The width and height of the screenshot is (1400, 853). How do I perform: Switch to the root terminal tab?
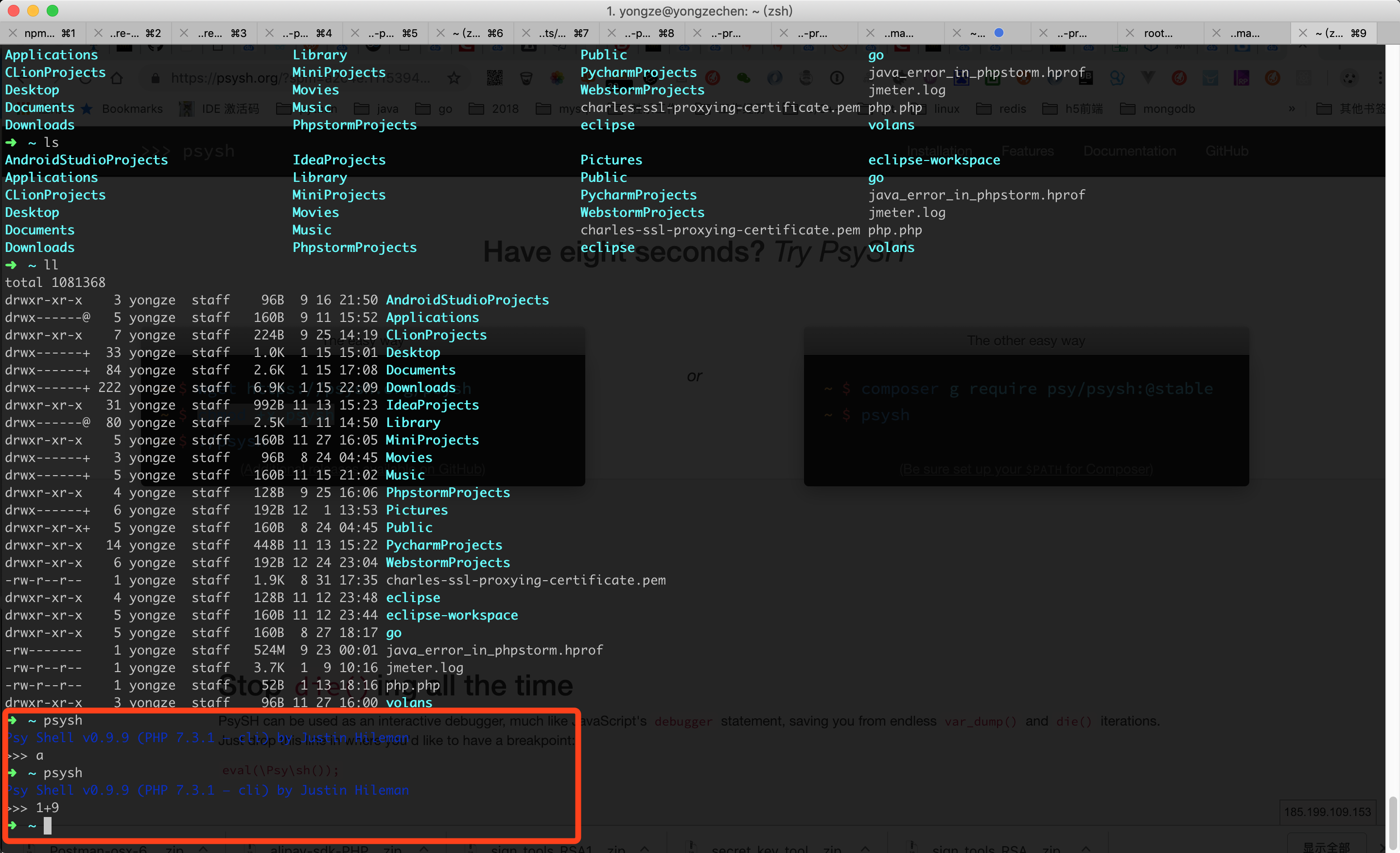(1159, 33)
